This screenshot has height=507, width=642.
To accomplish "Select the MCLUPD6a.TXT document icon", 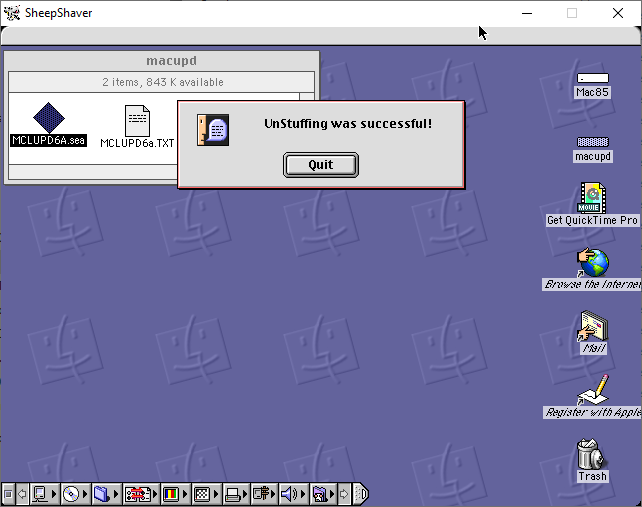I will pos(137,121).
